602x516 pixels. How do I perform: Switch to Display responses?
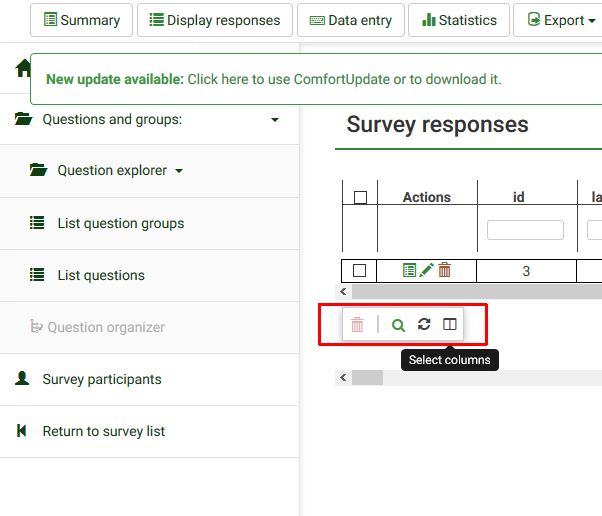coord(215,20)
